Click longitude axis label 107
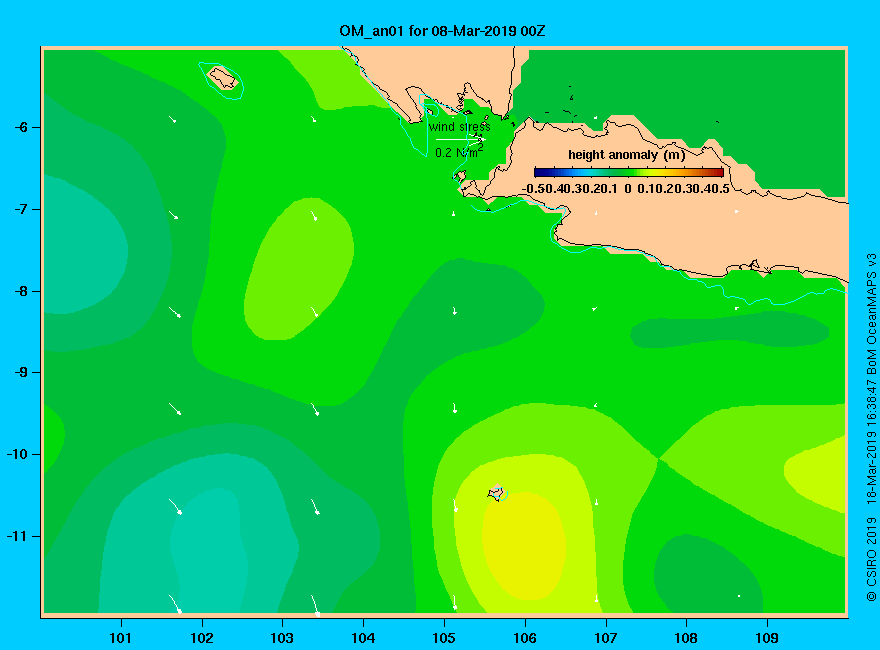 [x=606, y=638]
